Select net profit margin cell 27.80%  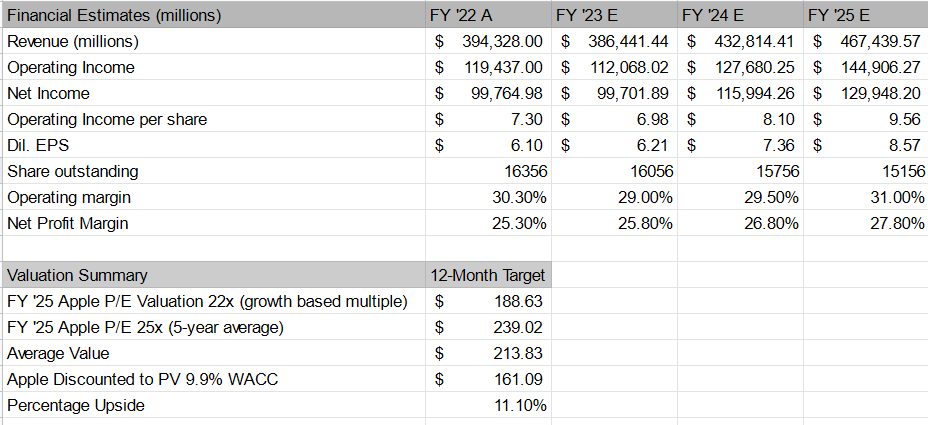coord(866,223)
